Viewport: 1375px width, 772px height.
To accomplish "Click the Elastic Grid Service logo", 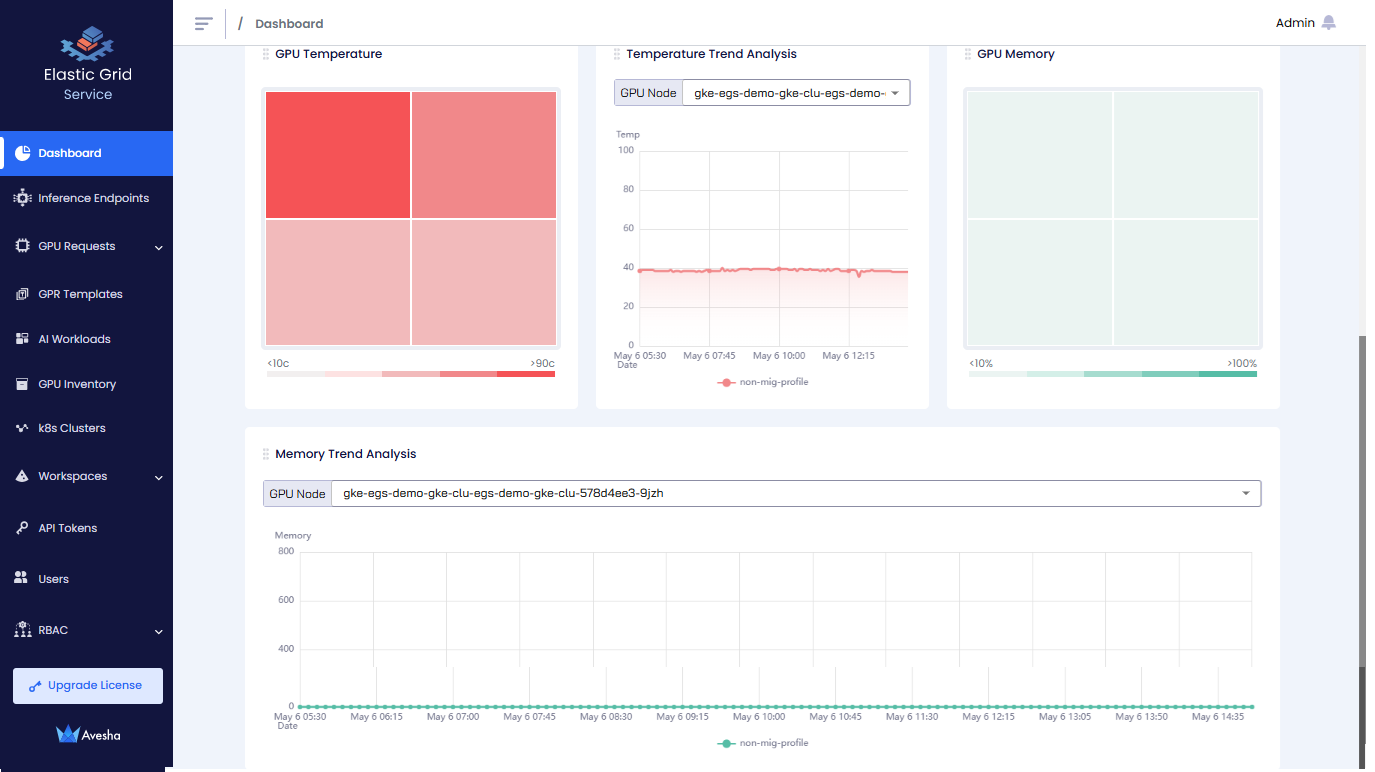I will (87, 45).
